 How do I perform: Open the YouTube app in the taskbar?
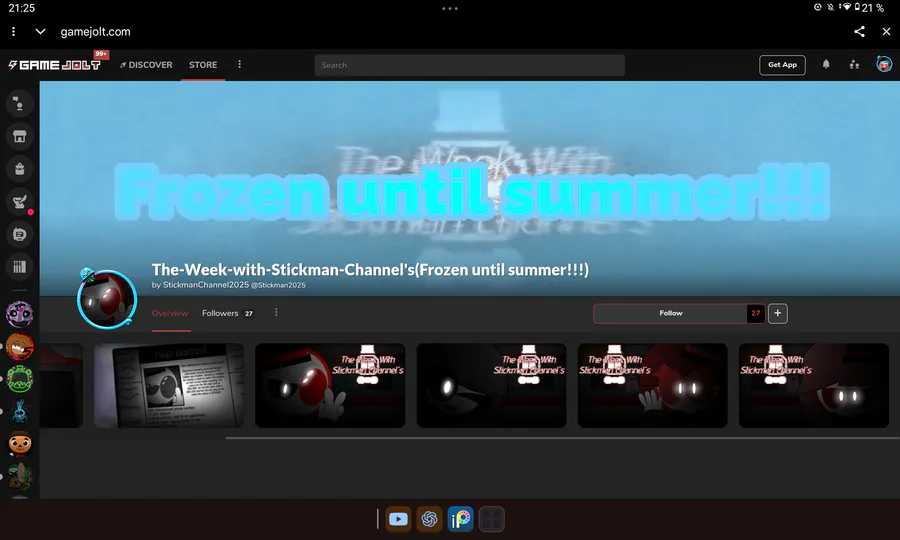click(398, 519)
